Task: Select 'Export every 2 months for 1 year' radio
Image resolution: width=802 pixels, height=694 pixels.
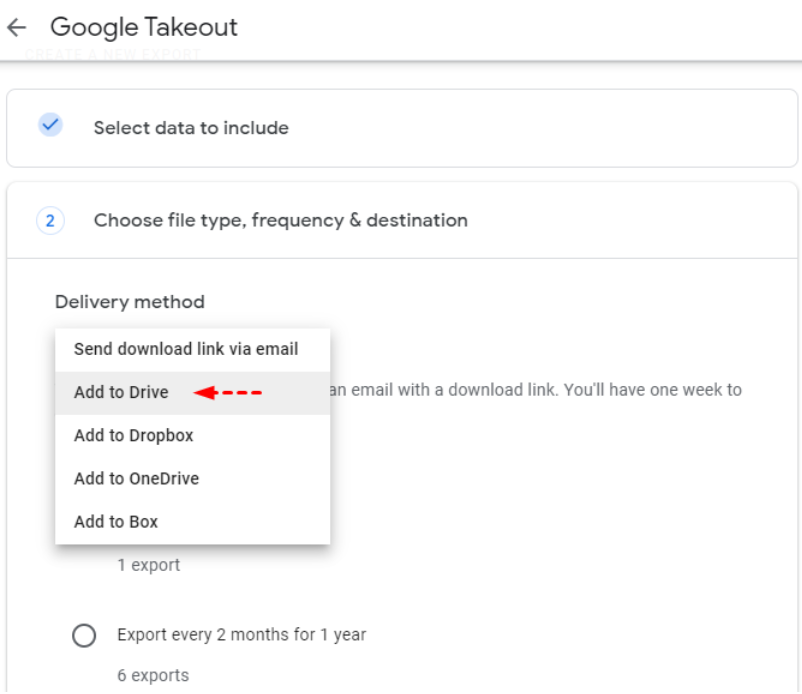Action: (x=84, y=635)
